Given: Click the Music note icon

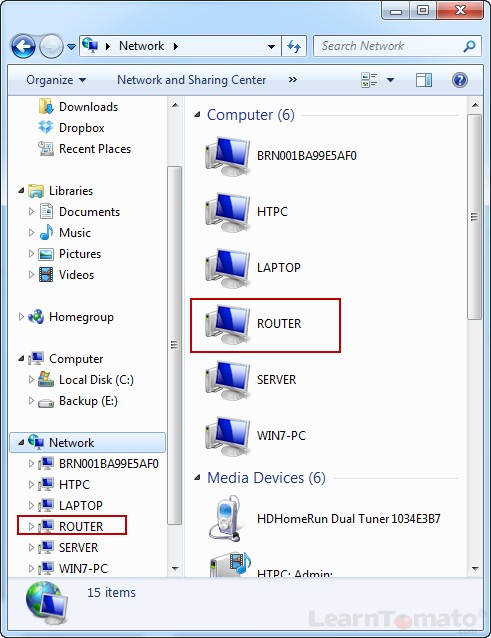Looking at the screenshot, I should [46, 232].
